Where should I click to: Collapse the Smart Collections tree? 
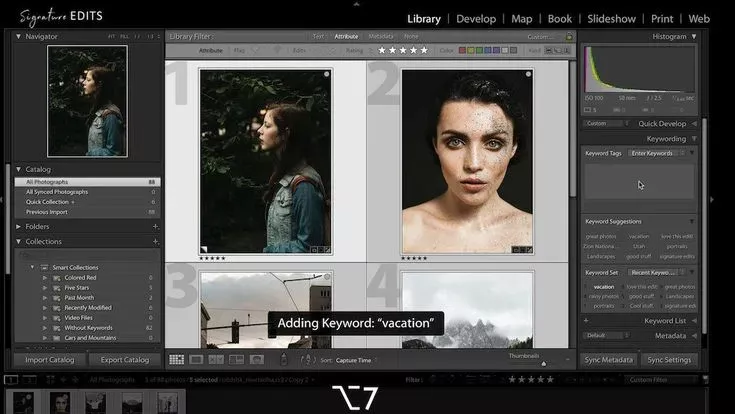click(32, 267)
